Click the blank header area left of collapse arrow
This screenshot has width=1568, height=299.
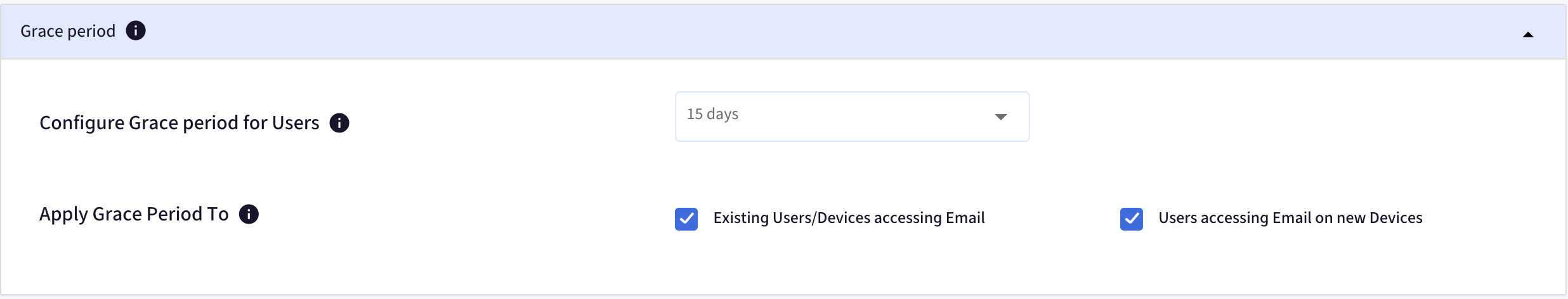[x=825, y=32]
